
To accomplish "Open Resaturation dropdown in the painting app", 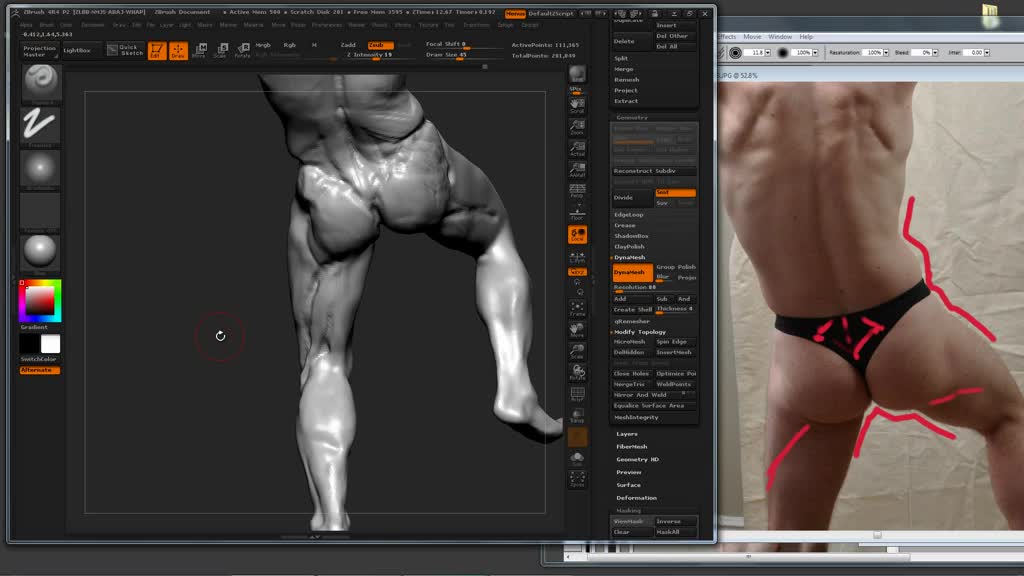I will click(x=886, y=52).
